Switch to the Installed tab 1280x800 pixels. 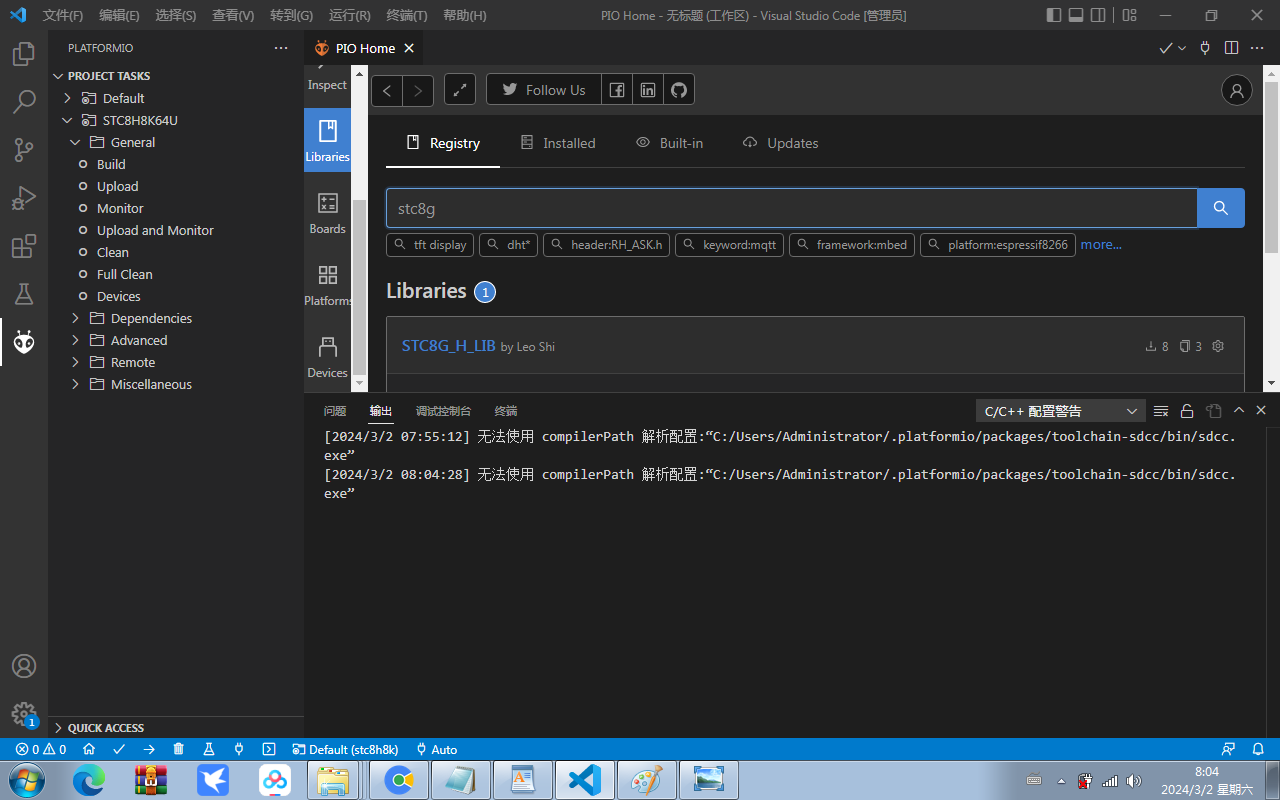click(x=558, y=143)
